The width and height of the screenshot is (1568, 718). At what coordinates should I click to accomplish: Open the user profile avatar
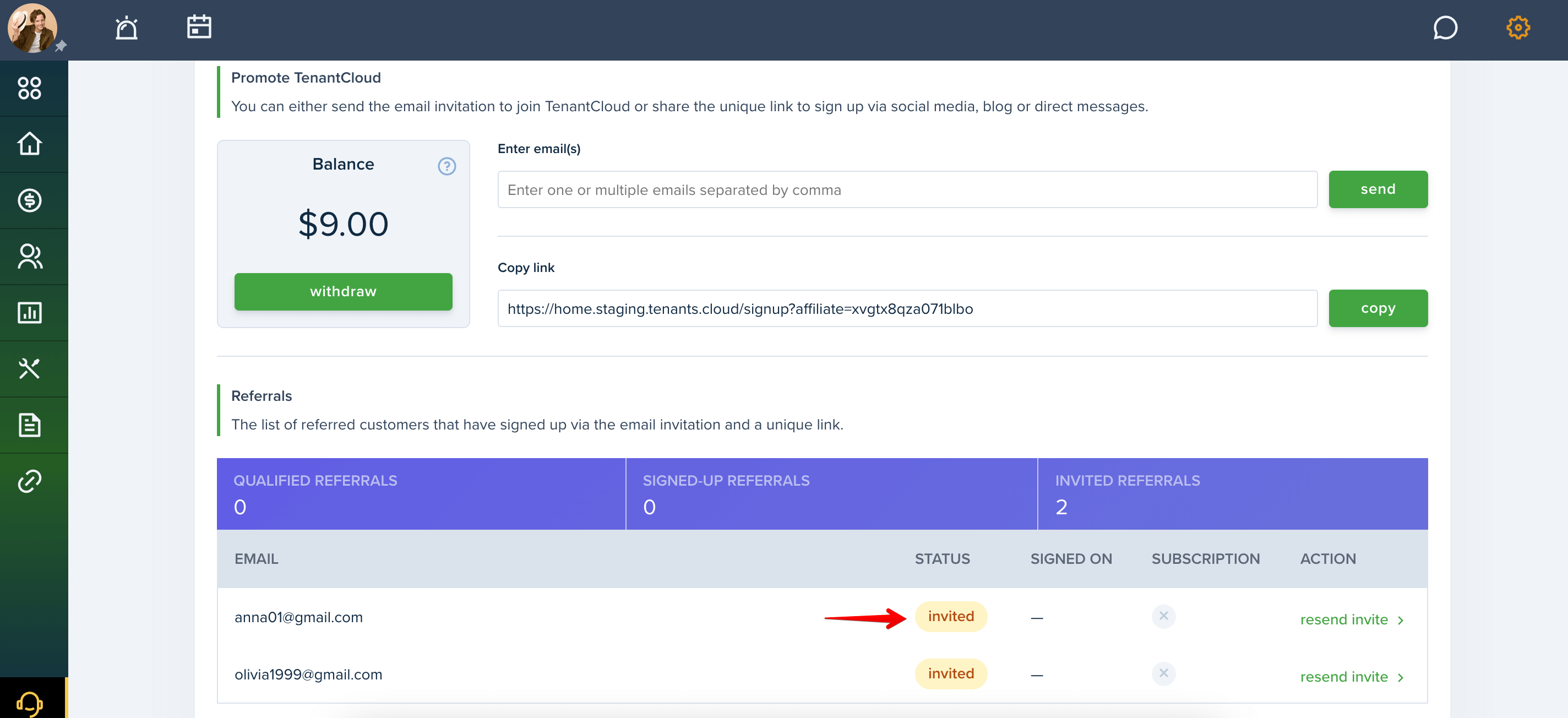(x=32, y=28)
